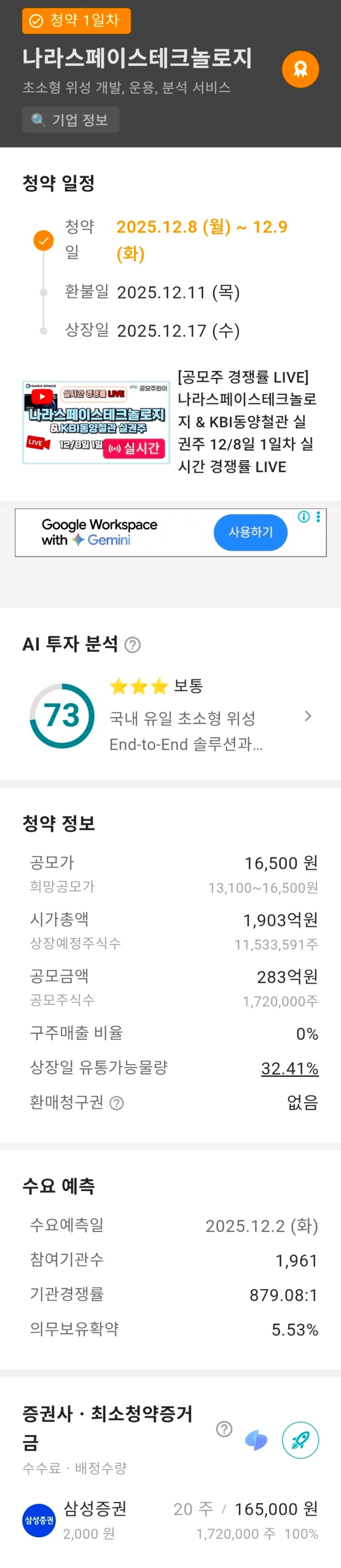Tap help icon next to AI 투자 분석
341x1568 pixels.
pos(133,644)
